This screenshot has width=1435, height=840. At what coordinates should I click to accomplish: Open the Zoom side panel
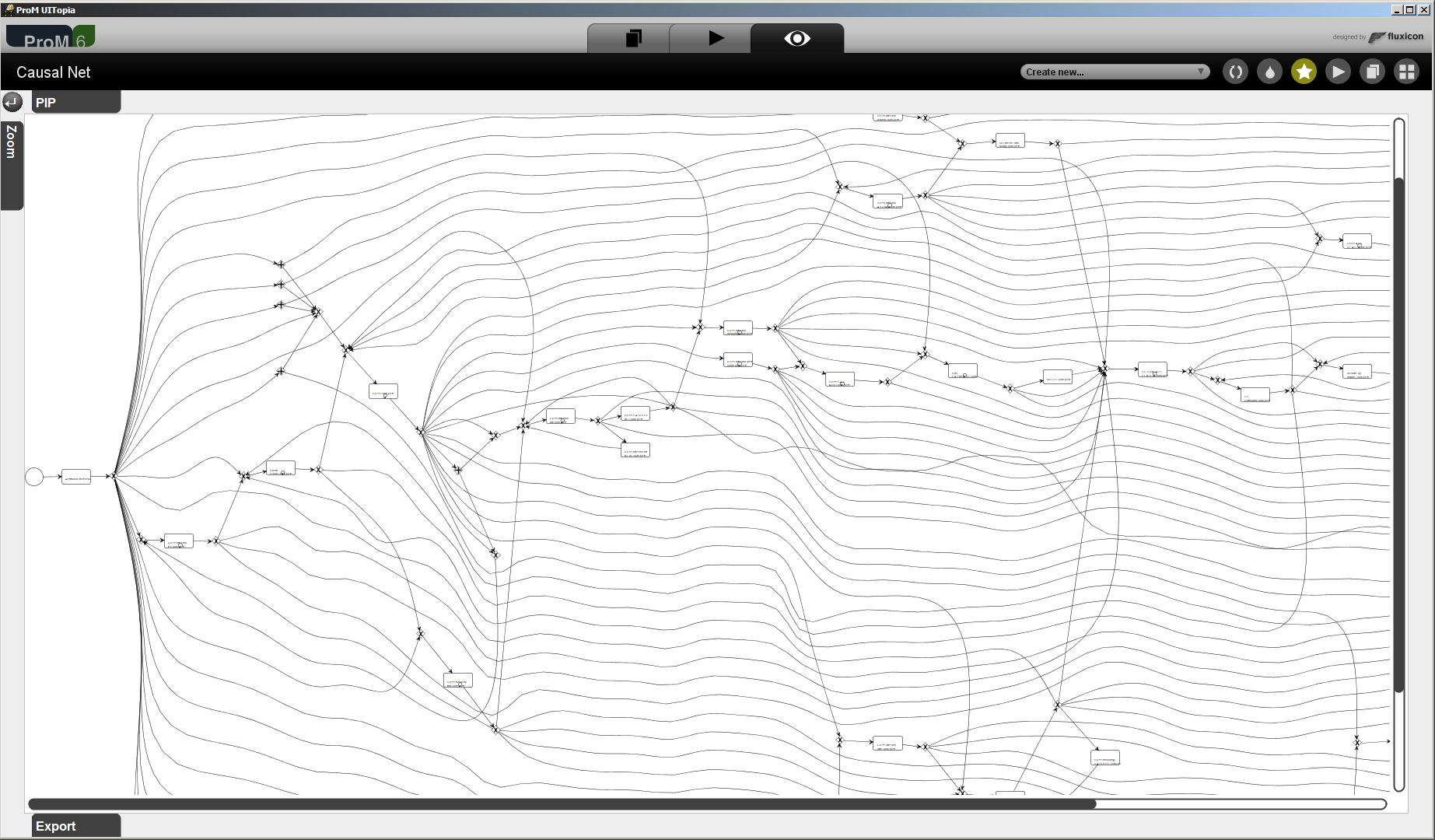[x=12, y=164]
